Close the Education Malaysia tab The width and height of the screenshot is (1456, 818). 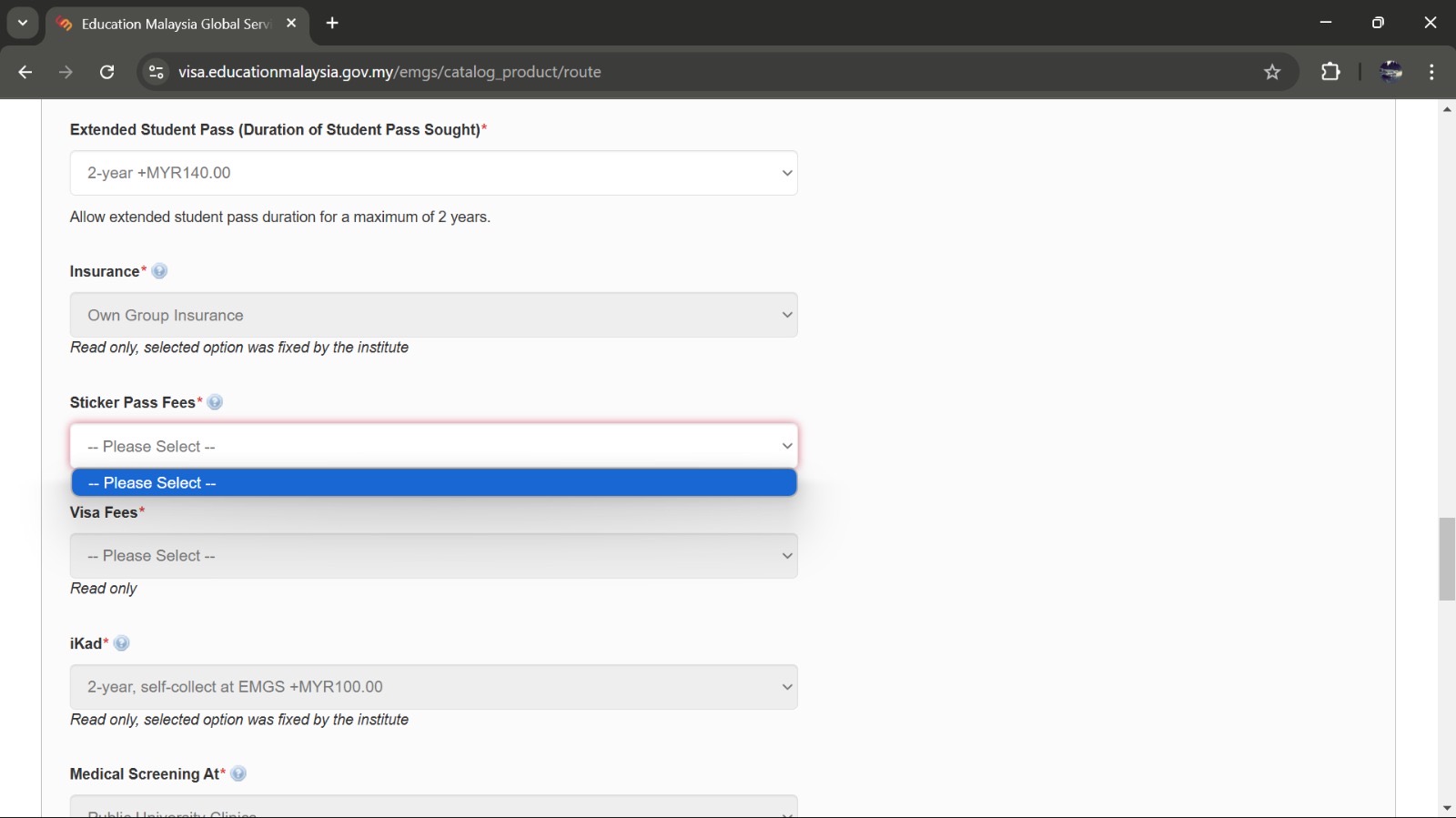[x=291, y=24]
